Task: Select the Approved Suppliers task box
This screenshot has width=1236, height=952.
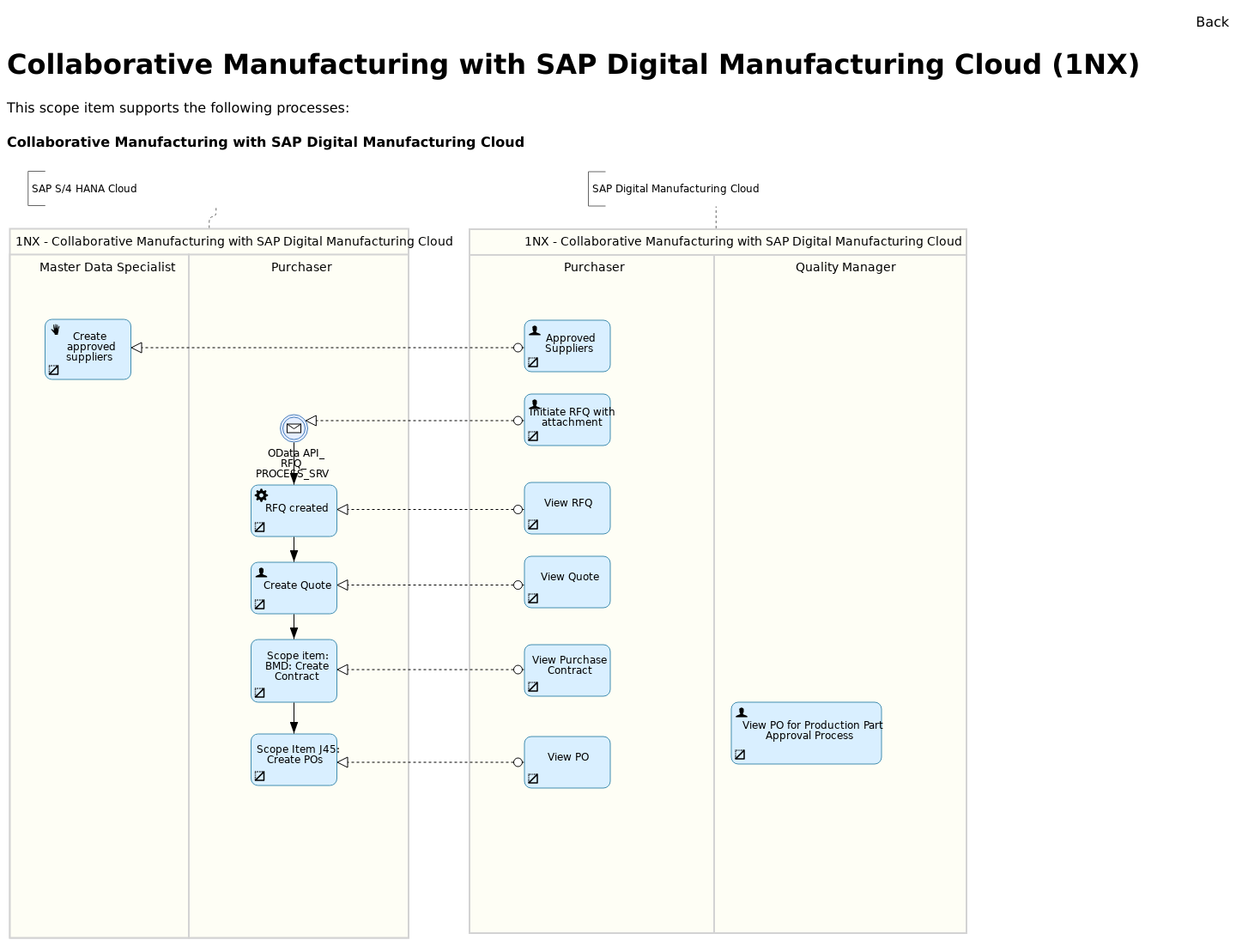Action: point(566,346)
